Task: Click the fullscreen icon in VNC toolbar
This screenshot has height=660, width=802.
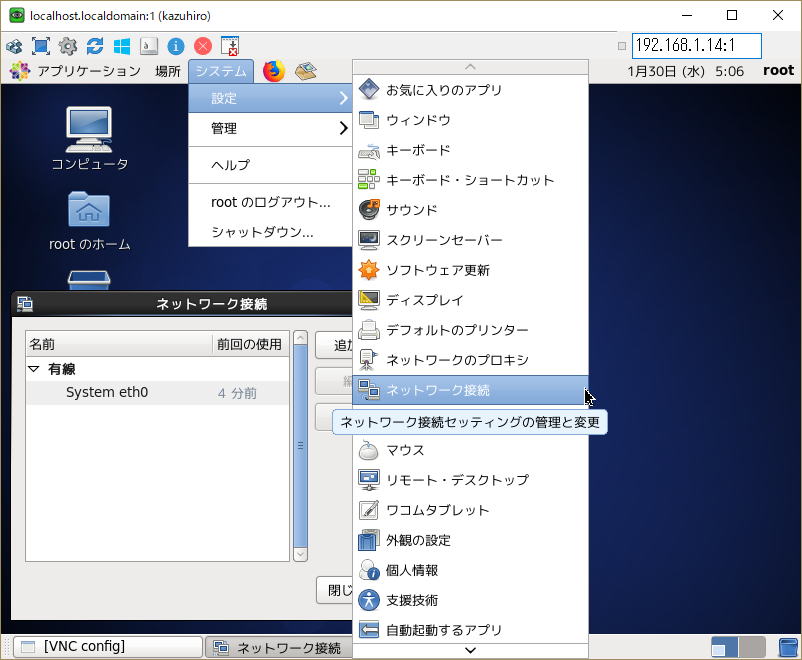Action: coord(41,46)
